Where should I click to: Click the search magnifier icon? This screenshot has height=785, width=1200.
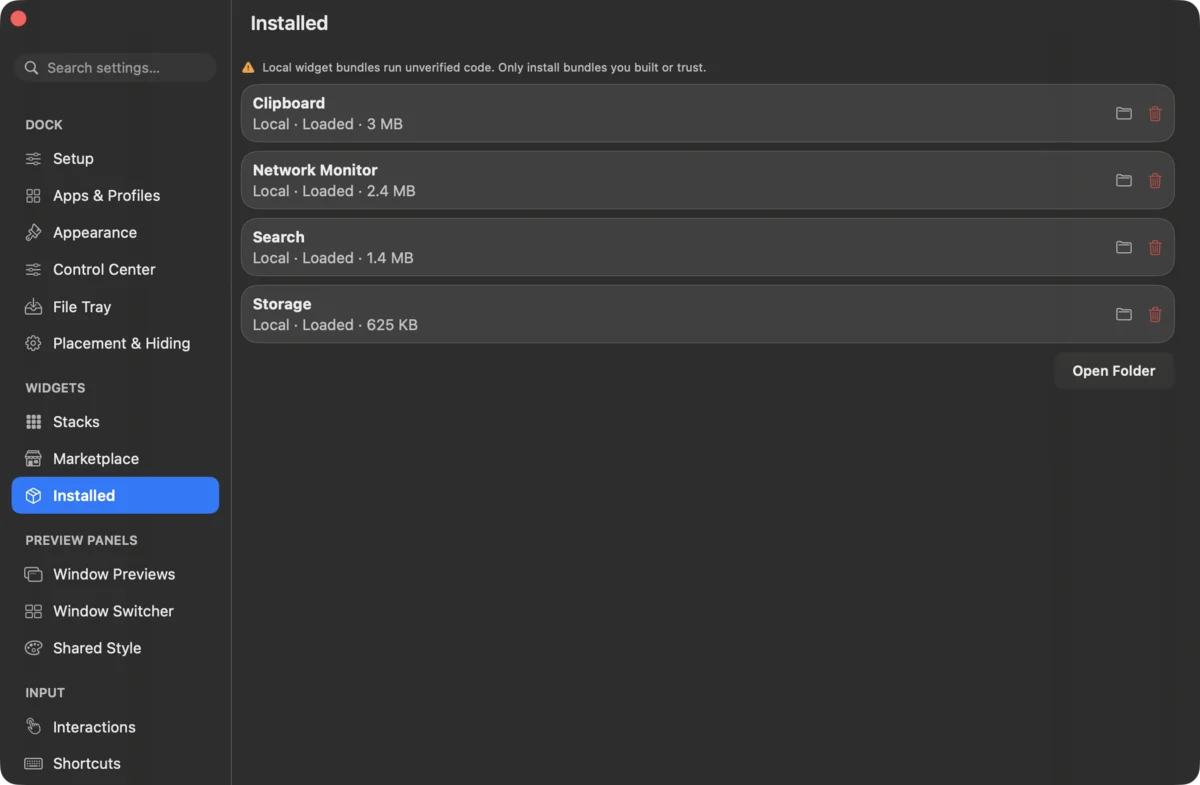[32, 68]
